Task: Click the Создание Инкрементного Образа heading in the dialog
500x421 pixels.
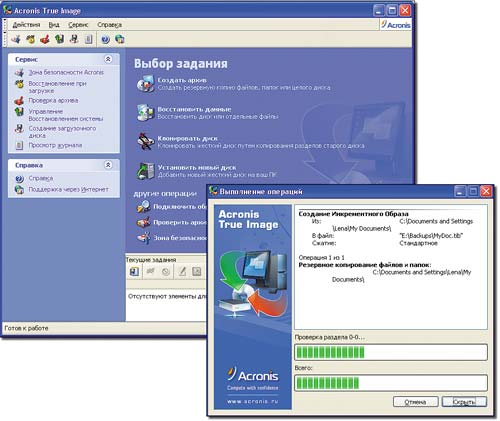Action: [x=353, y=214]
